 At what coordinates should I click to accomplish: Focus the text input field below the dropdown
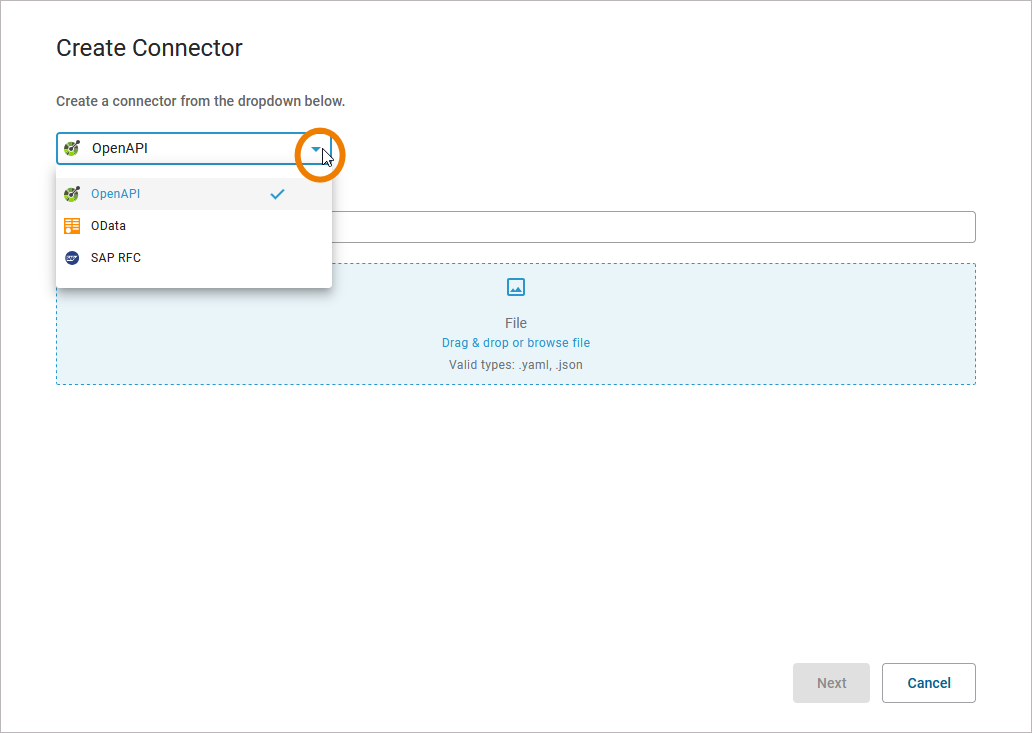tap(652, 227)
